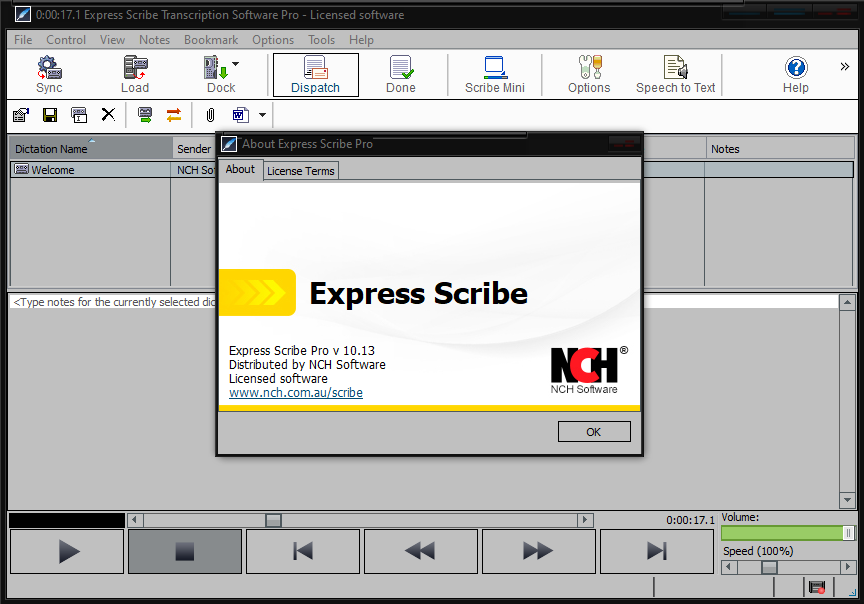Click the Express Scribe Pro v 10.13 text
This screenshot has height=604, width=864.
tap(302, 350)
